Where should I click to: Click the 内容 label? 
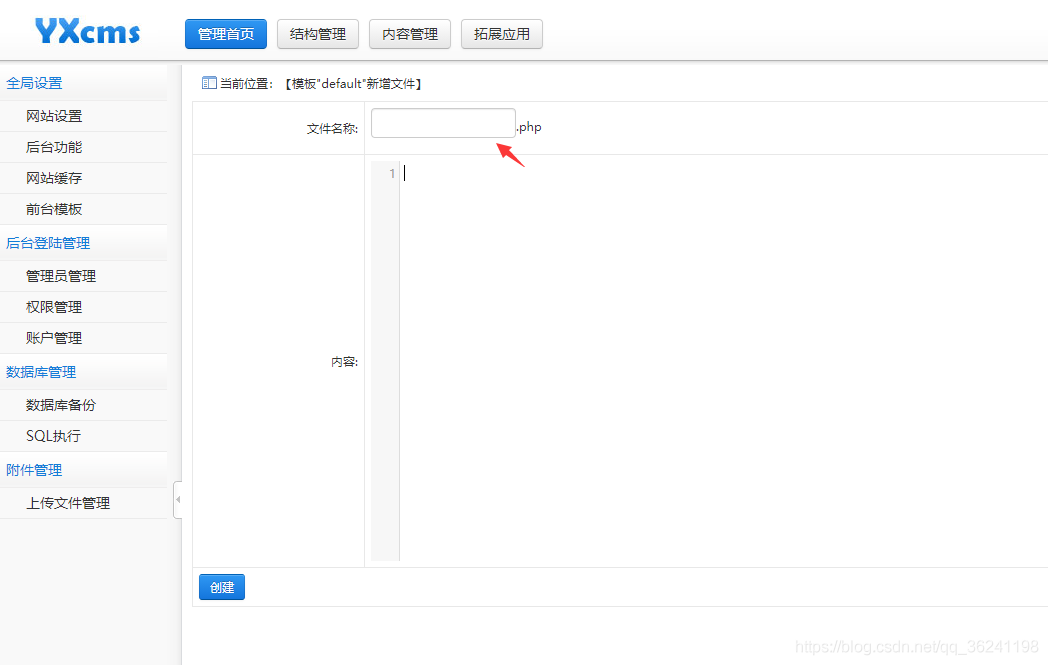(x=345, y=362)
